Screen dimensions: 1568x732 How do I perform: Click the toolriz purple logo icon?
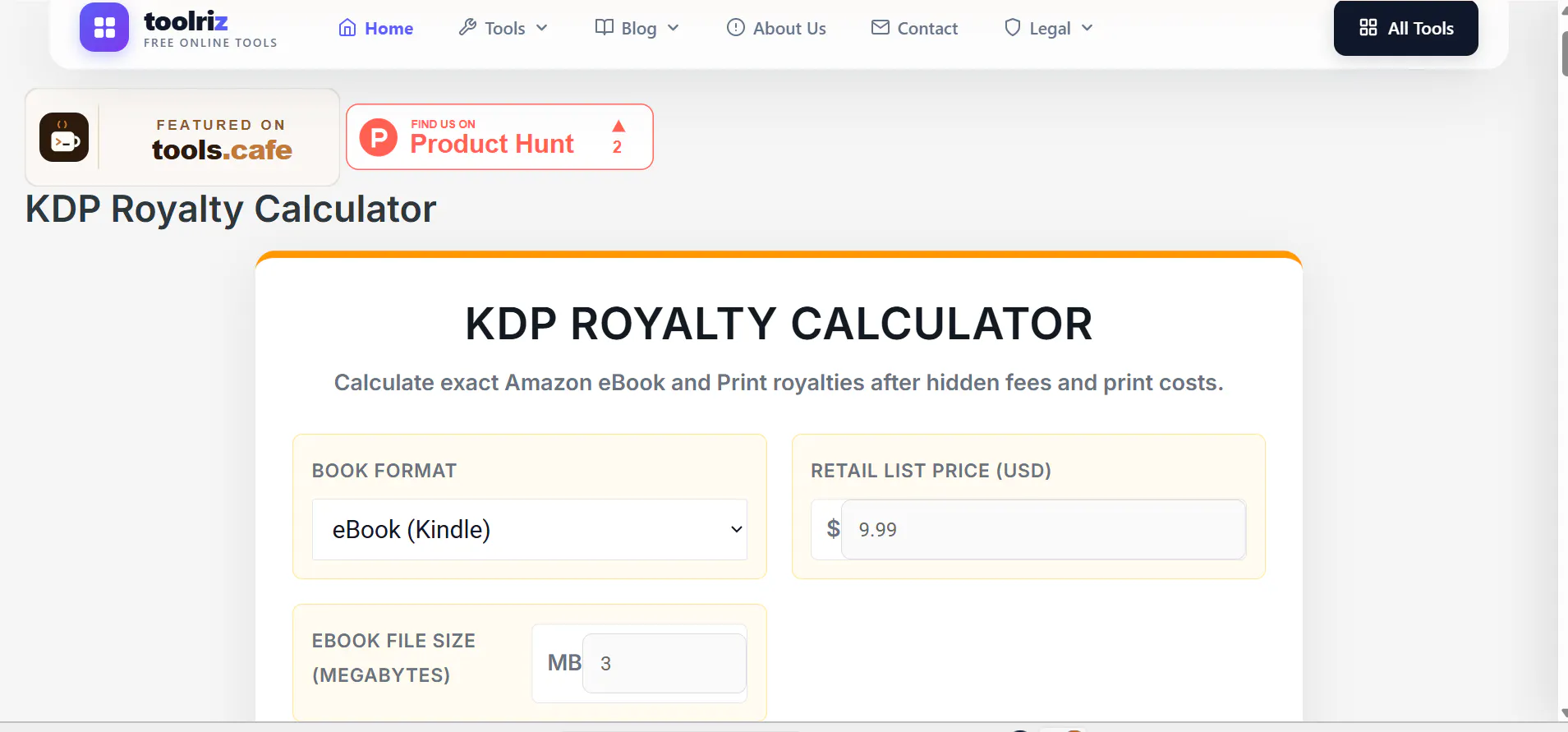(x=104, y=27)
